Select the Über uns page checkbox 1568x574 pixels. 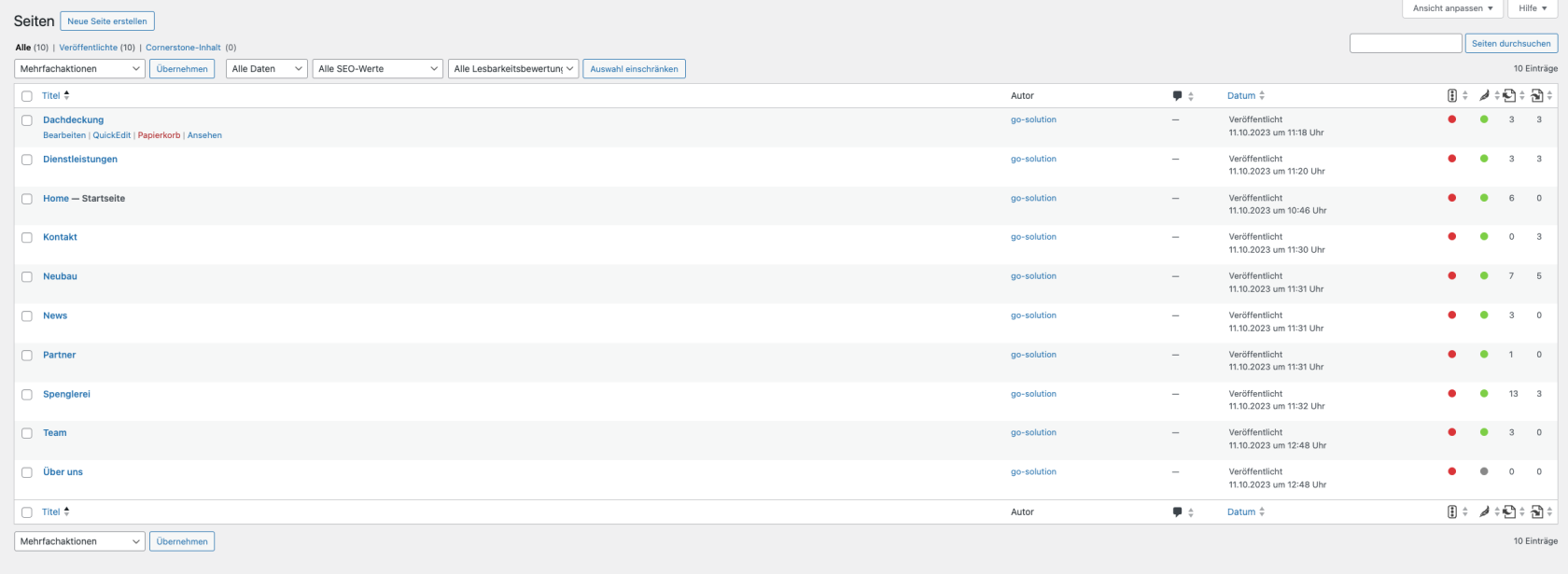point(27,472)
